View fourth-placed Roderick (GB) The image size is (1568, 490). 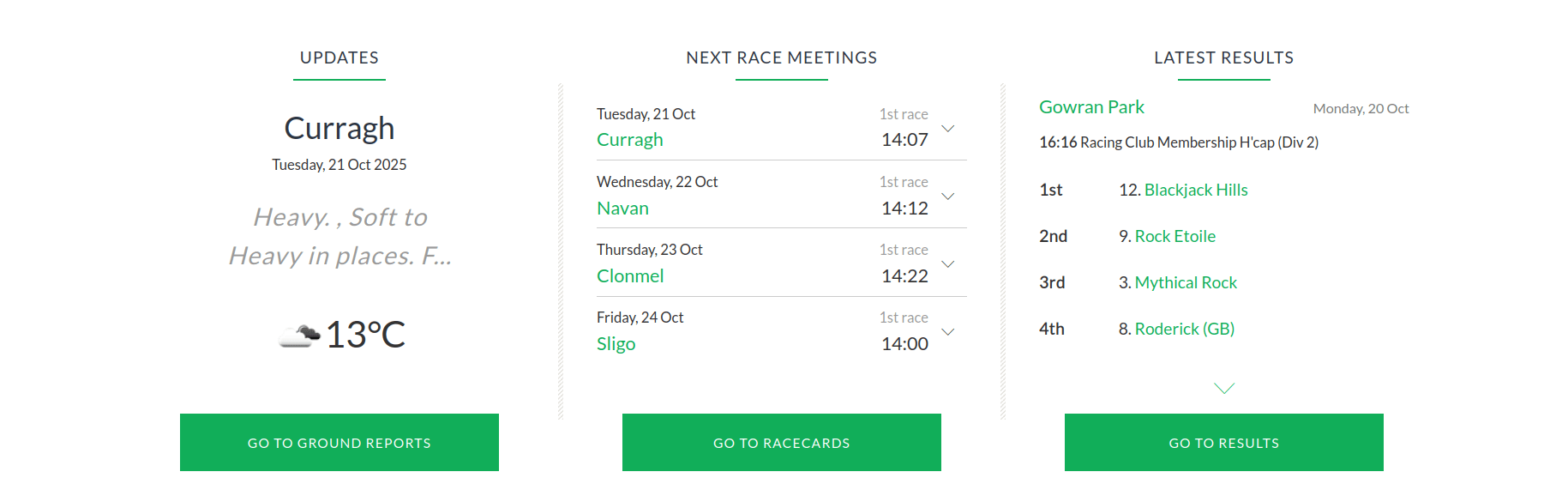pyautogui.click(x=1185, y=329)
